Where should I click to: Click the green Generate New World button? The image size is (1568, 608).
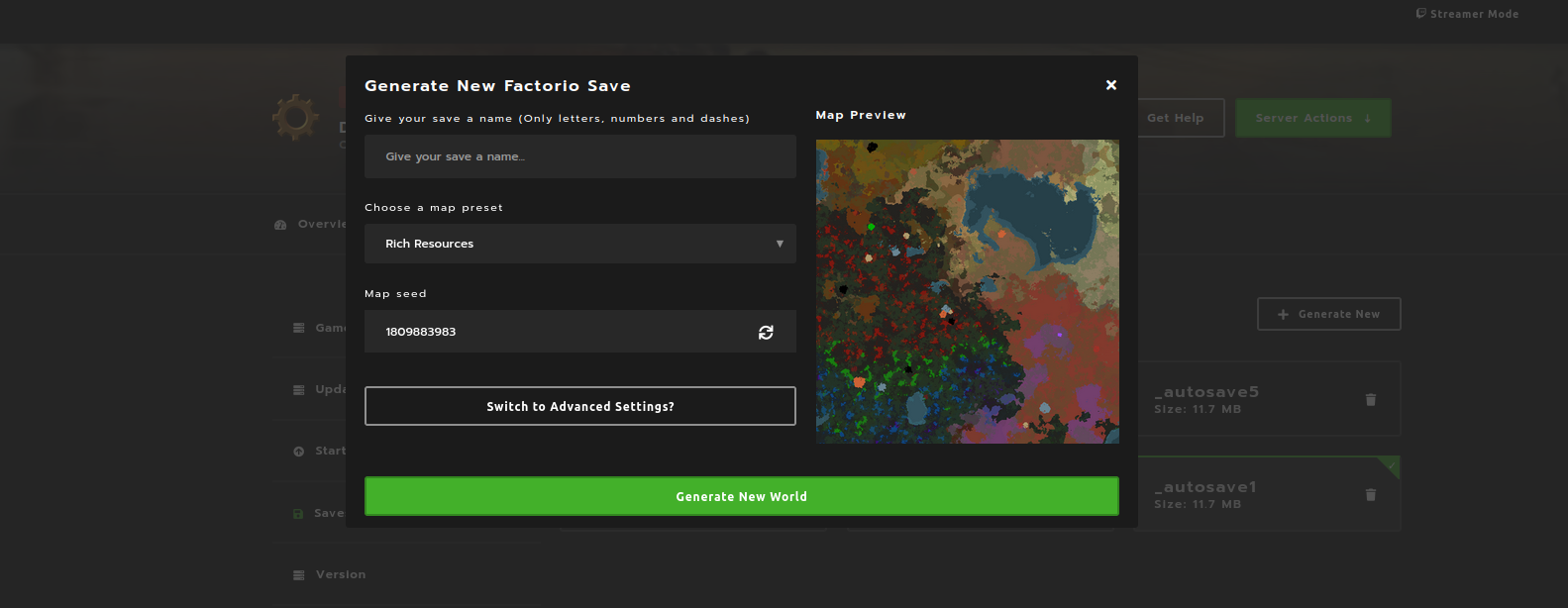(742, 496)
